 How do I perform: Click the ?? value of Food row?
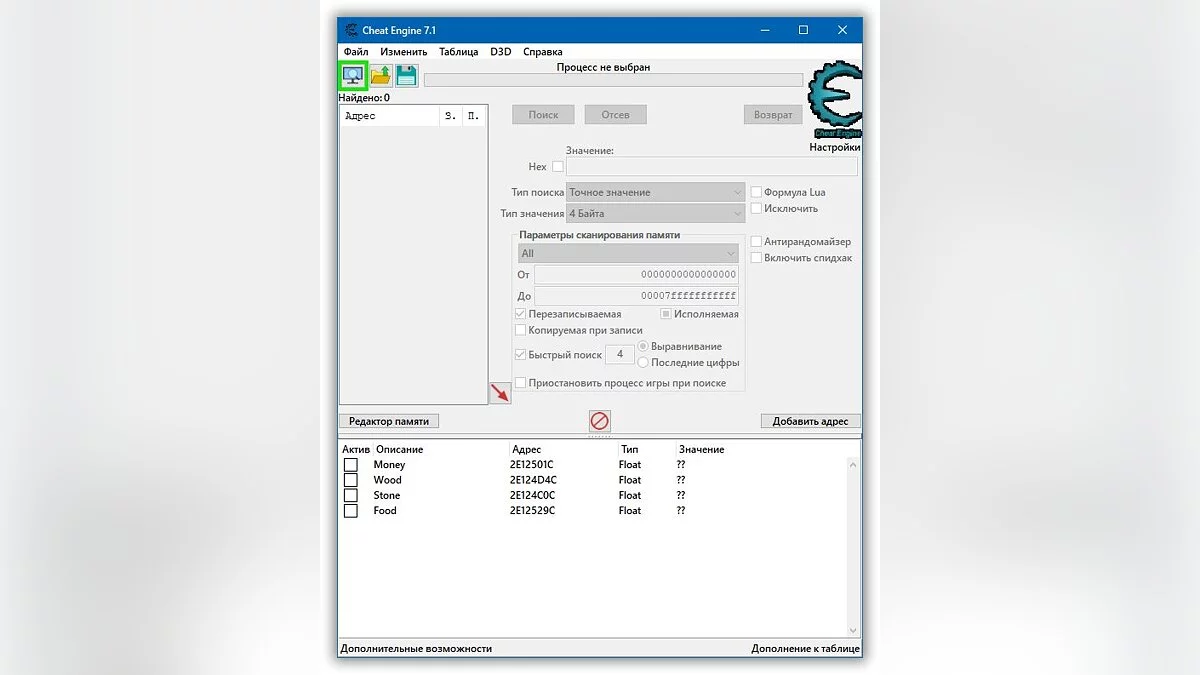pos(681,511)
